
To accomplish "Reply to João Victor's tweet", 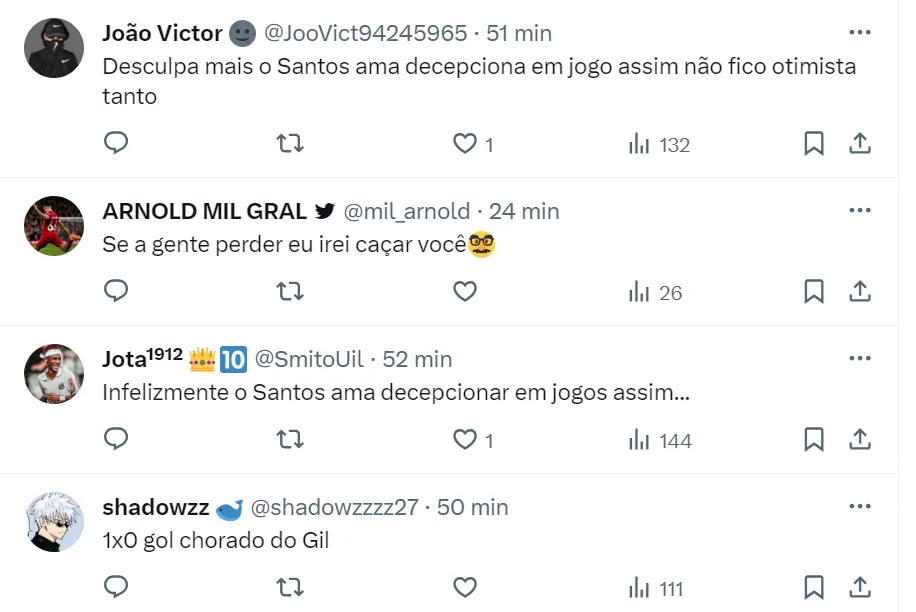I will (x=116, y=144).
